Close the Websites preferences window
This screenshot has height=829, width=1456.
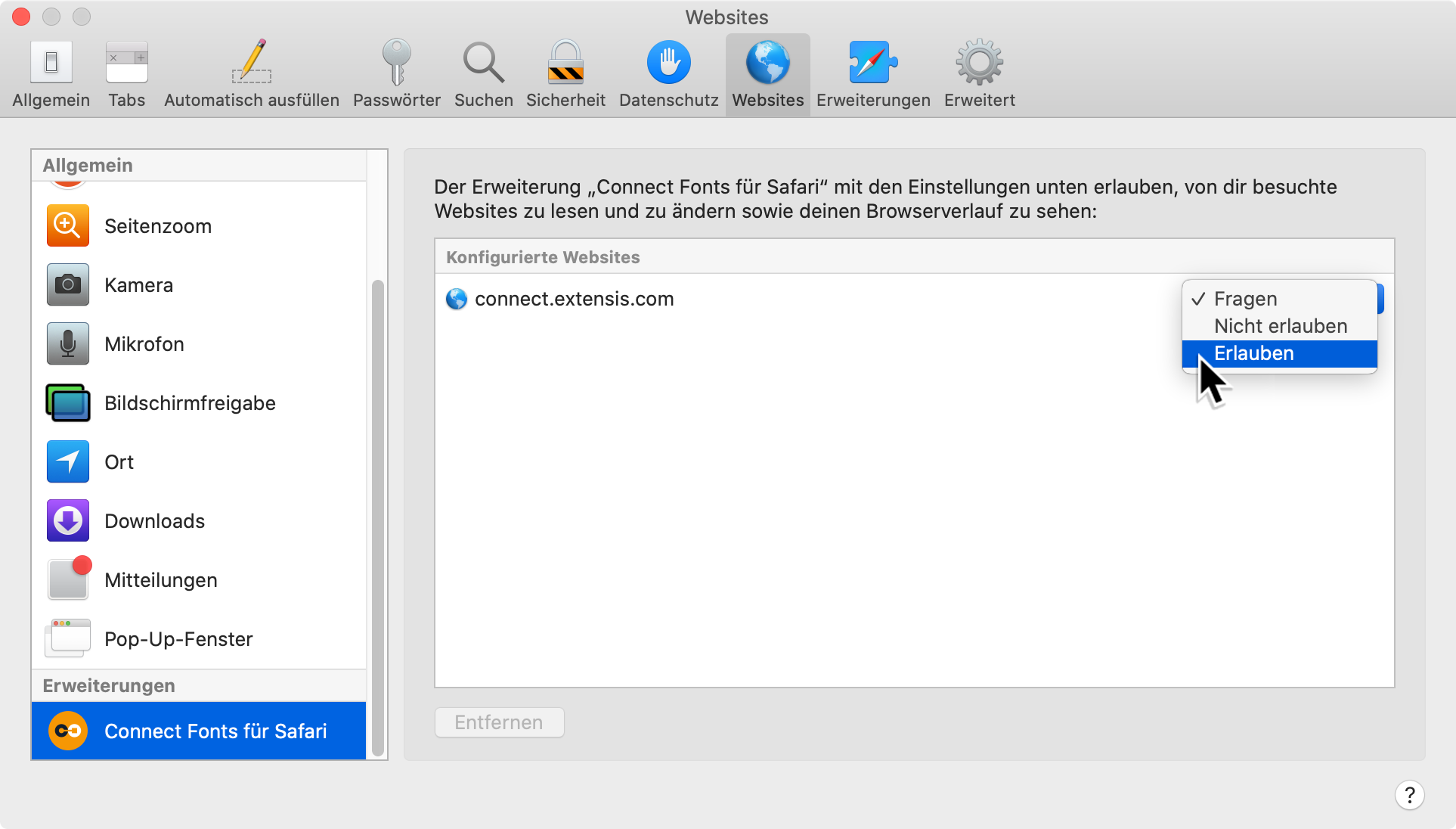(x=21, y=17)
